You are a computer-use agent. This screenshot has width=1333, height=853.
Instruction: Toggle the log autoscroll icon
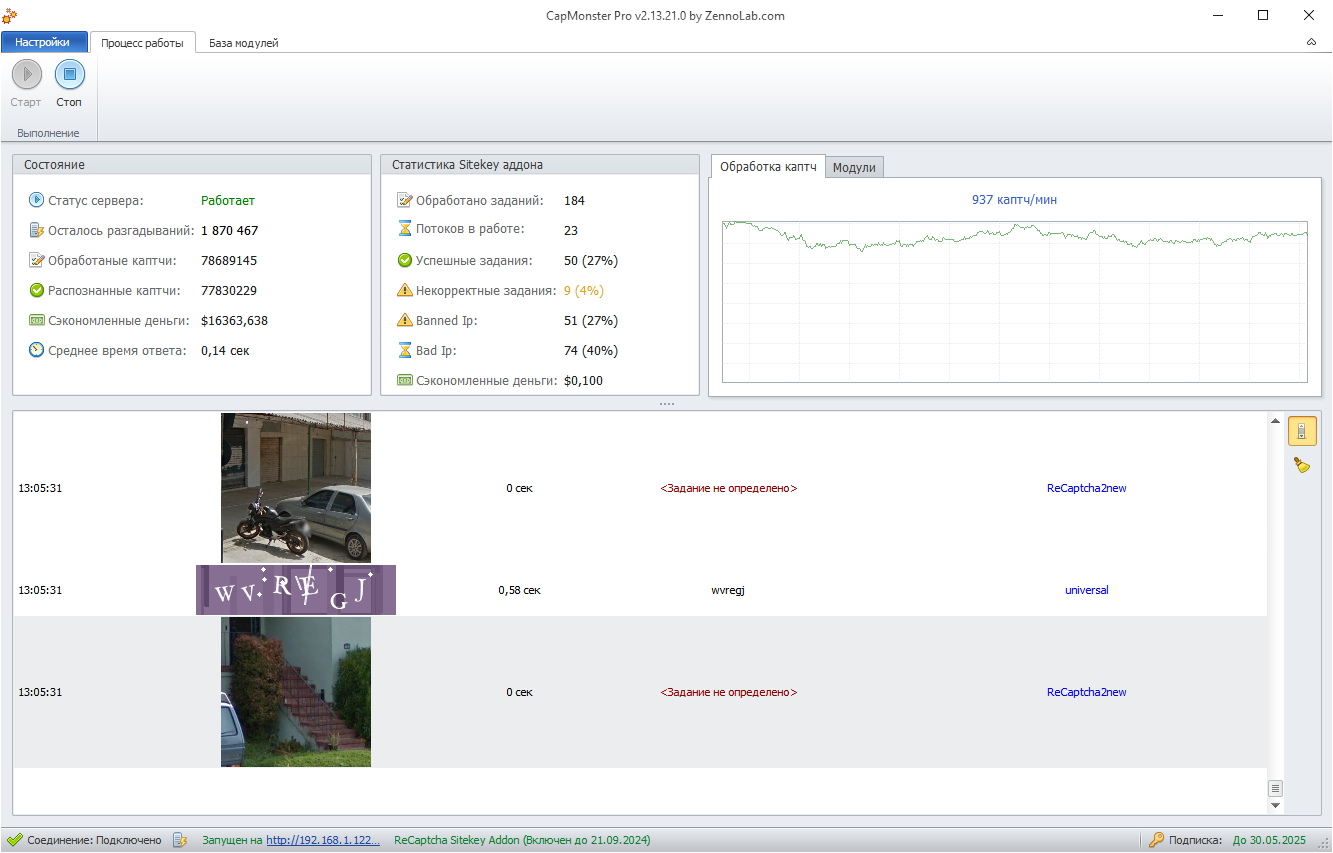pyautogui.click(x=1301, y=431)
